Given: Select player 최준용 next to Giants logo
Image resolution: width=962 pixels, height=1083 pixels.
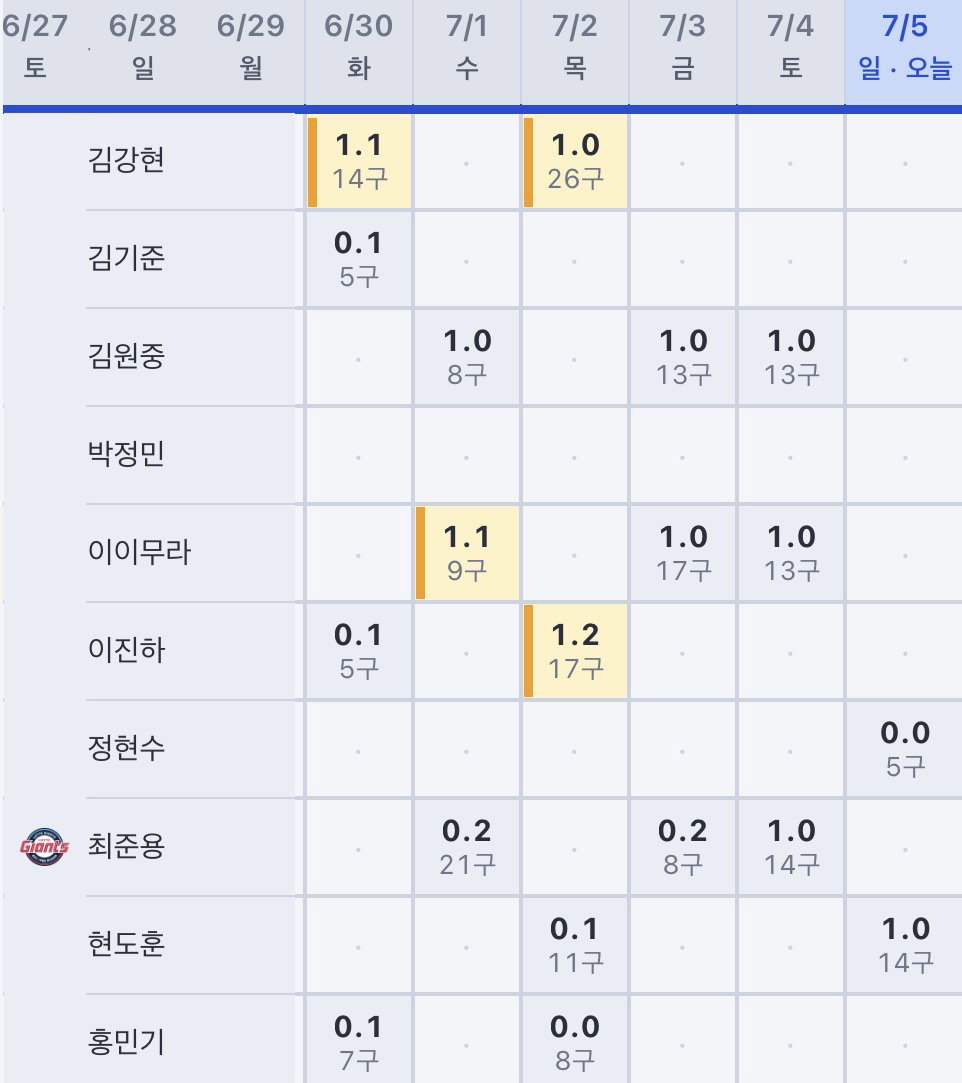Looking at the screenshot, I should (x=126, y=846).
